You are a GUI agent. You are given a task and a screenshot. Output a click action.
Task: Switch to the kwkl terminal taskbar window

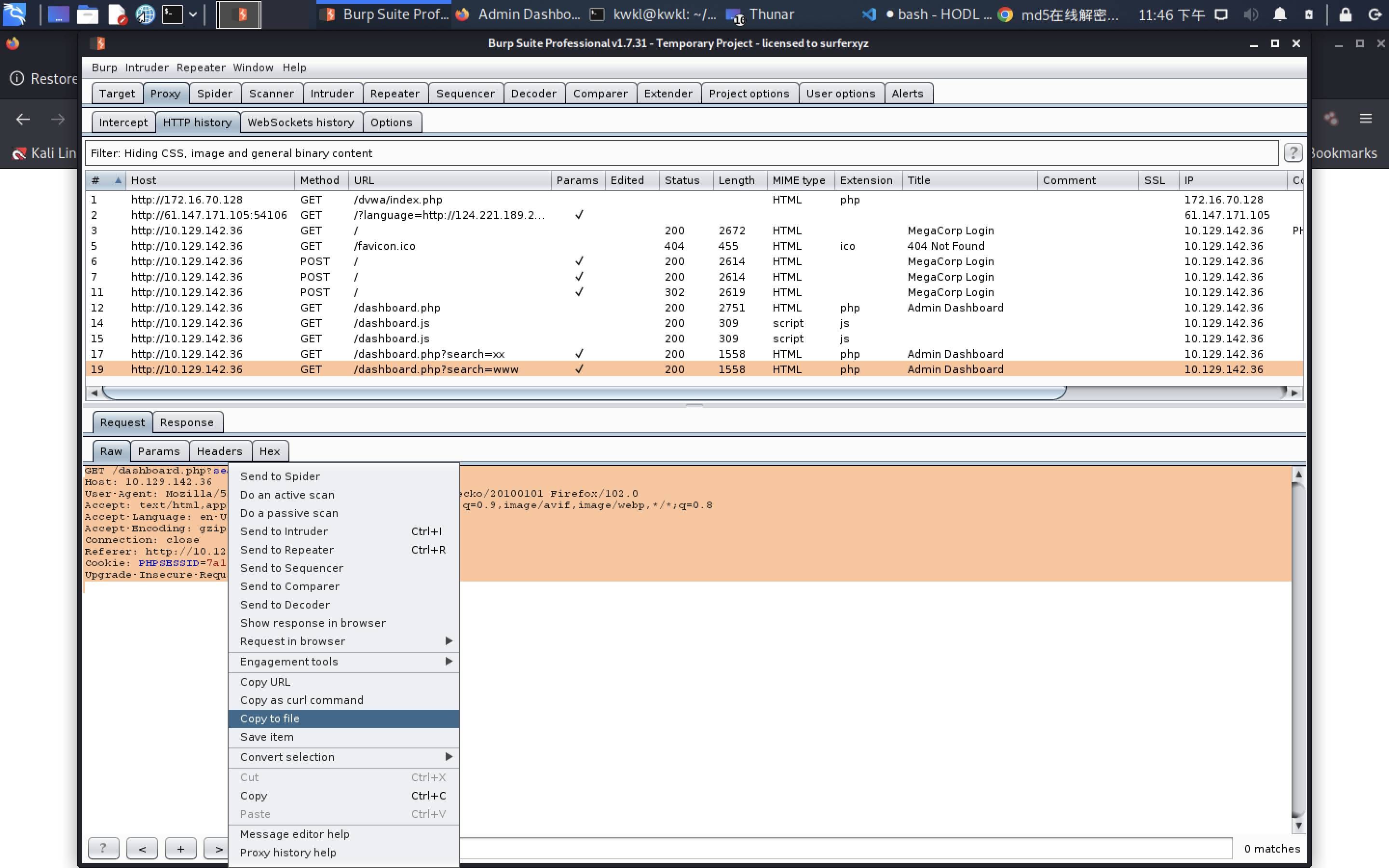coord(654,14)
